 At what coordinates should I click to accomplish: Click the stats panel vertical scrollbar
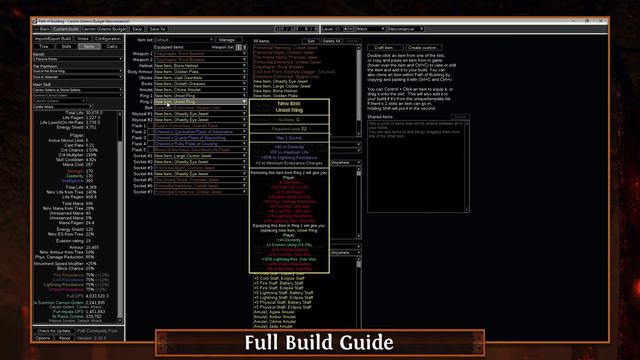(x=120, y=216)
